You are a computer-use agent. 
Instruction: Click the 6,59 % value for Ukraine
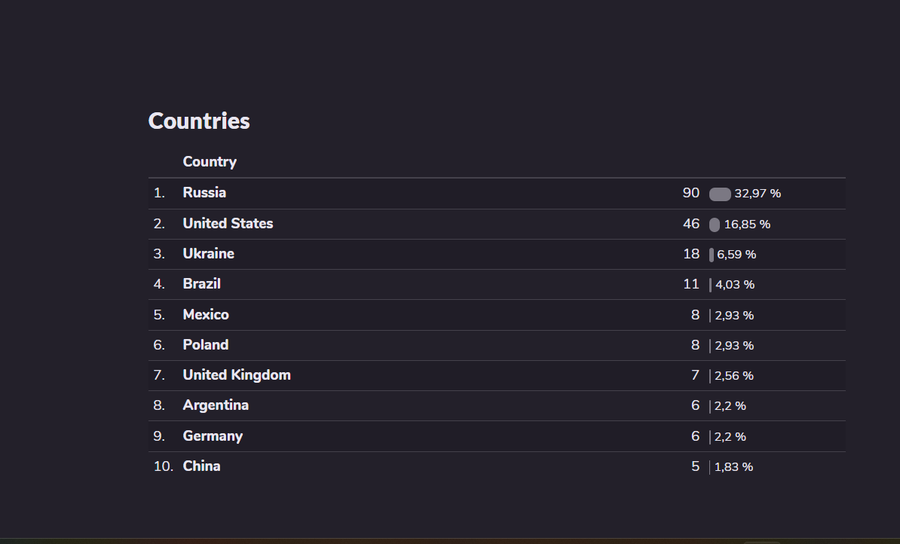click(x=736, y=255)
